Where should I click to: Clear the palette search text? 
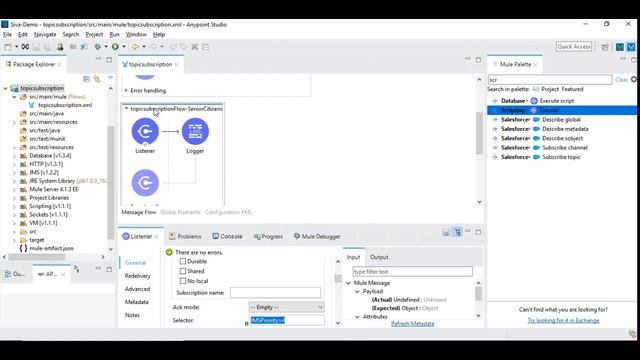click(621, 80)
